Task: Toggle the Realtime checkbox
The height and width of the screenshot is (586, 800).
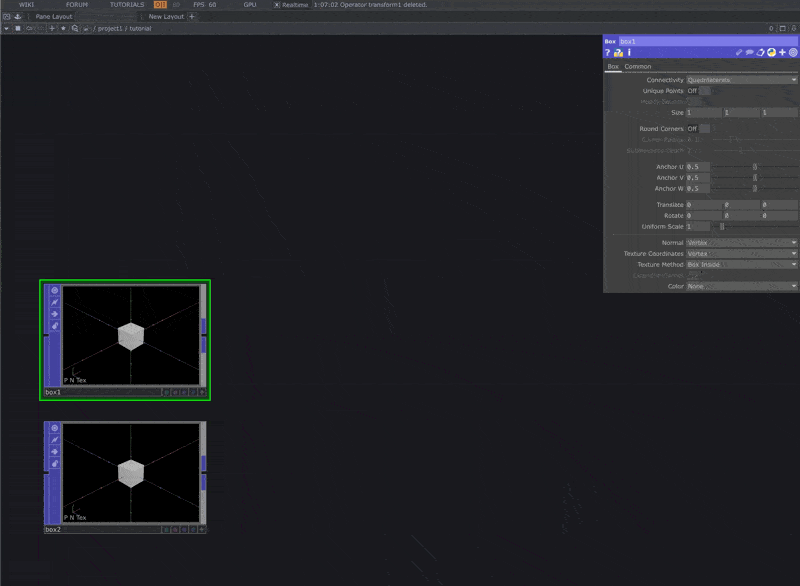Action: 277,5
